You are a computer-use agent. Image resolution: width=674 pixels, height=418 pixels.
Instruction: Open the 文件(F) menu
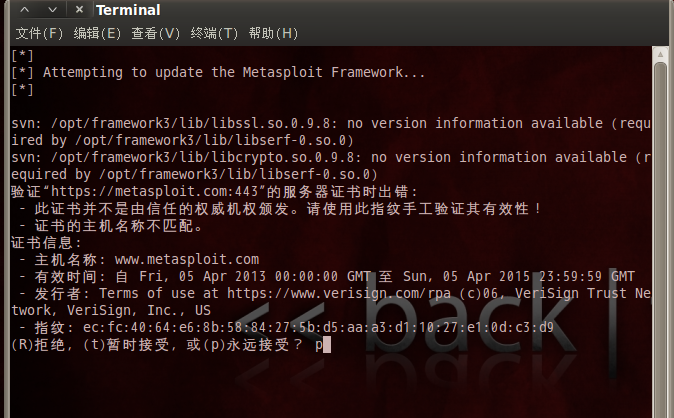click(x=39, y=33)
